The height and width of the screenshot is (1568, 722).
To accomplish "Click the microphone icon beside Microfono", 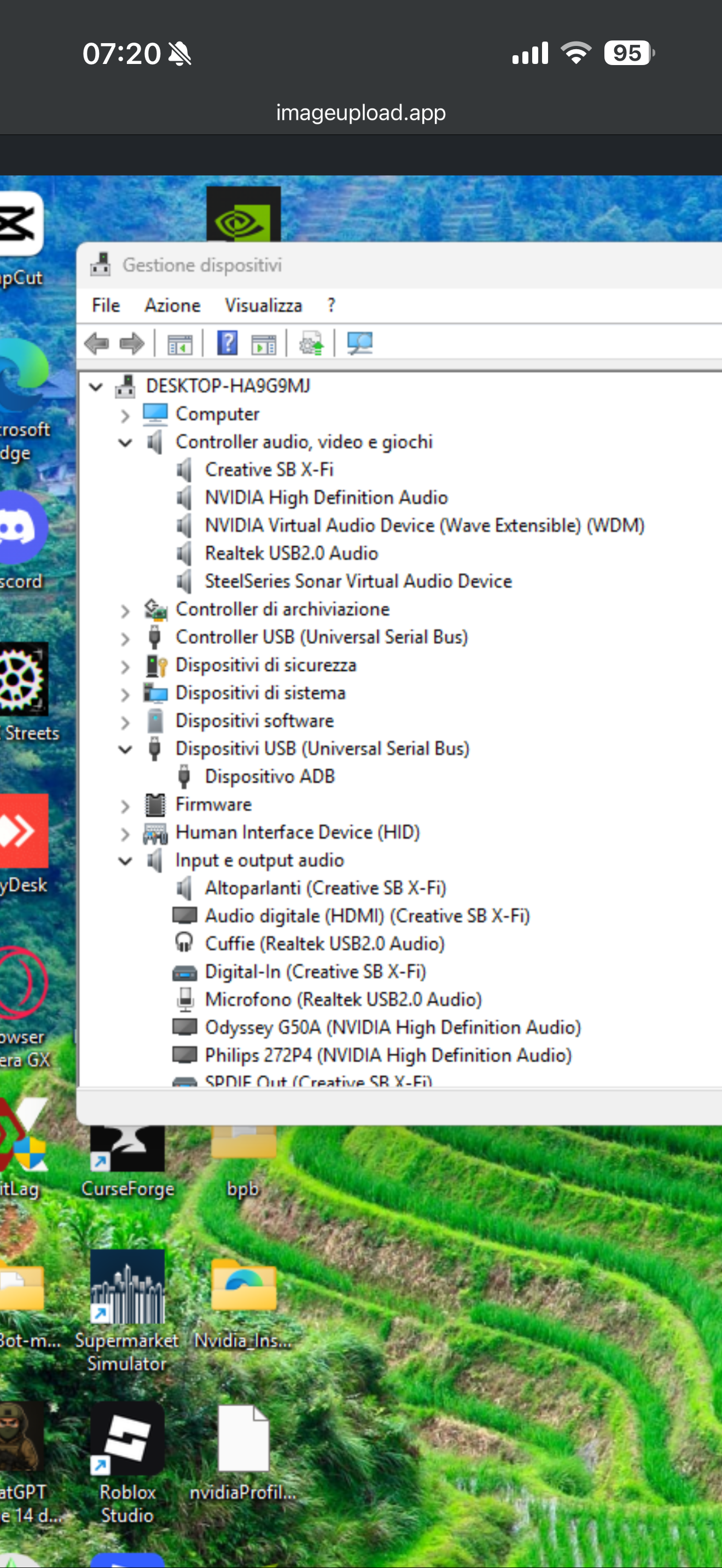I will (184, 999).
